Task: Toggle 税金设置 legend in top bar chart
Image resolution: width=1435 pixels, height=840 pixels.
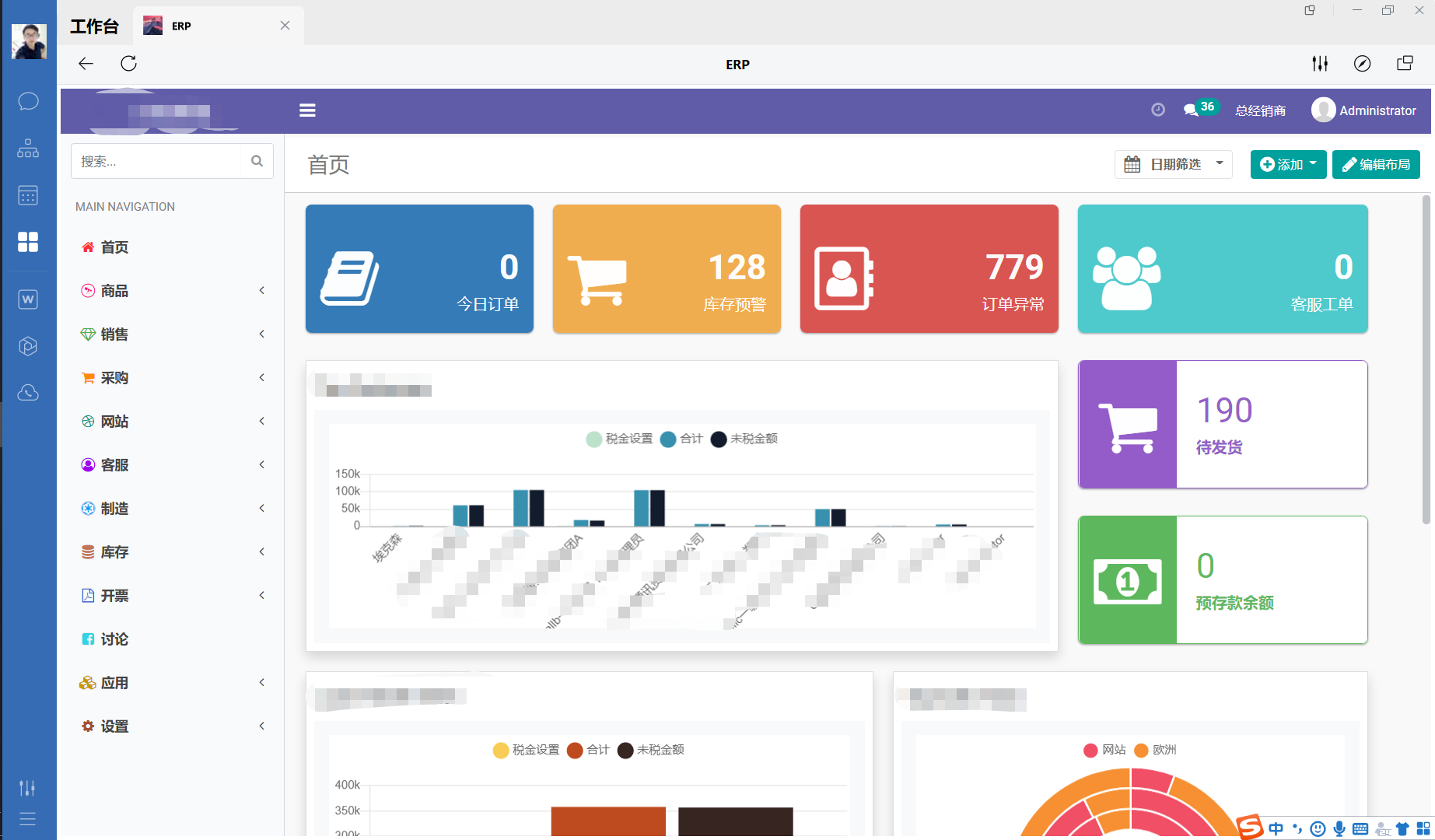Action: pyautogui.click(x=620, y=439)
